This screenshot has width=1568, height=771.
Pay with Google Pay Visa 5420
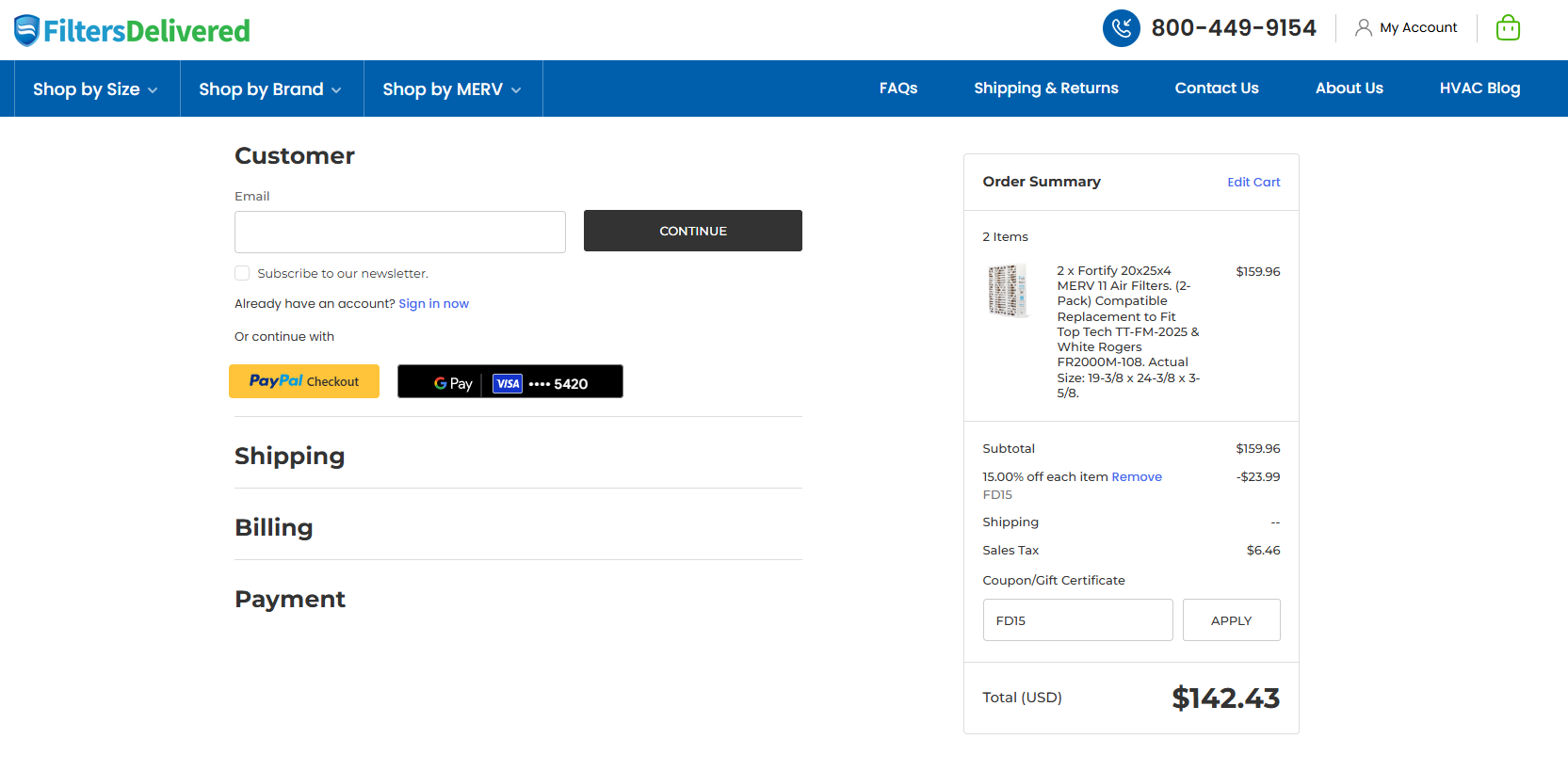click(x=510, y=381)
